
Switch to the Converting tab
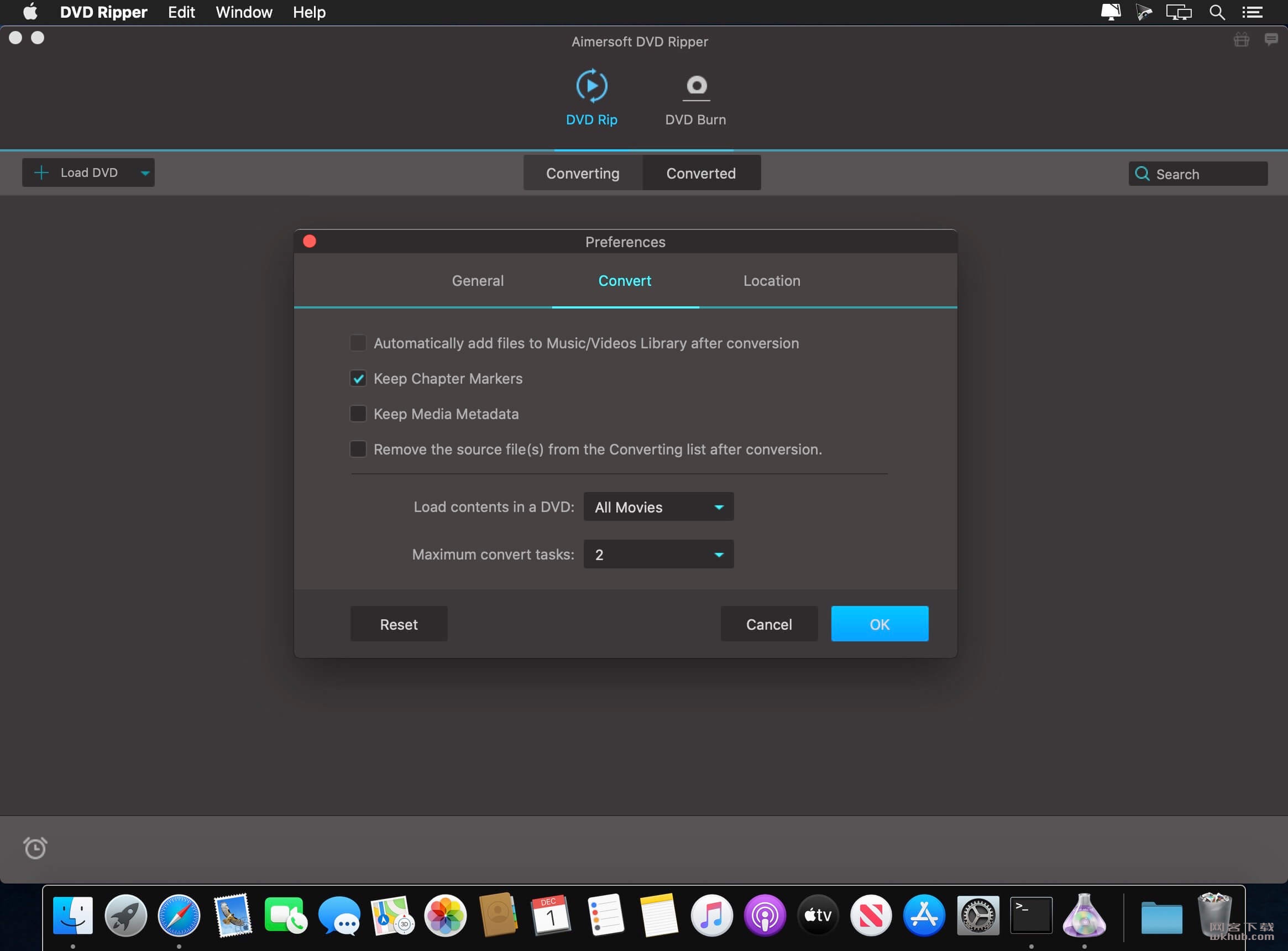(x=583, y=173)
